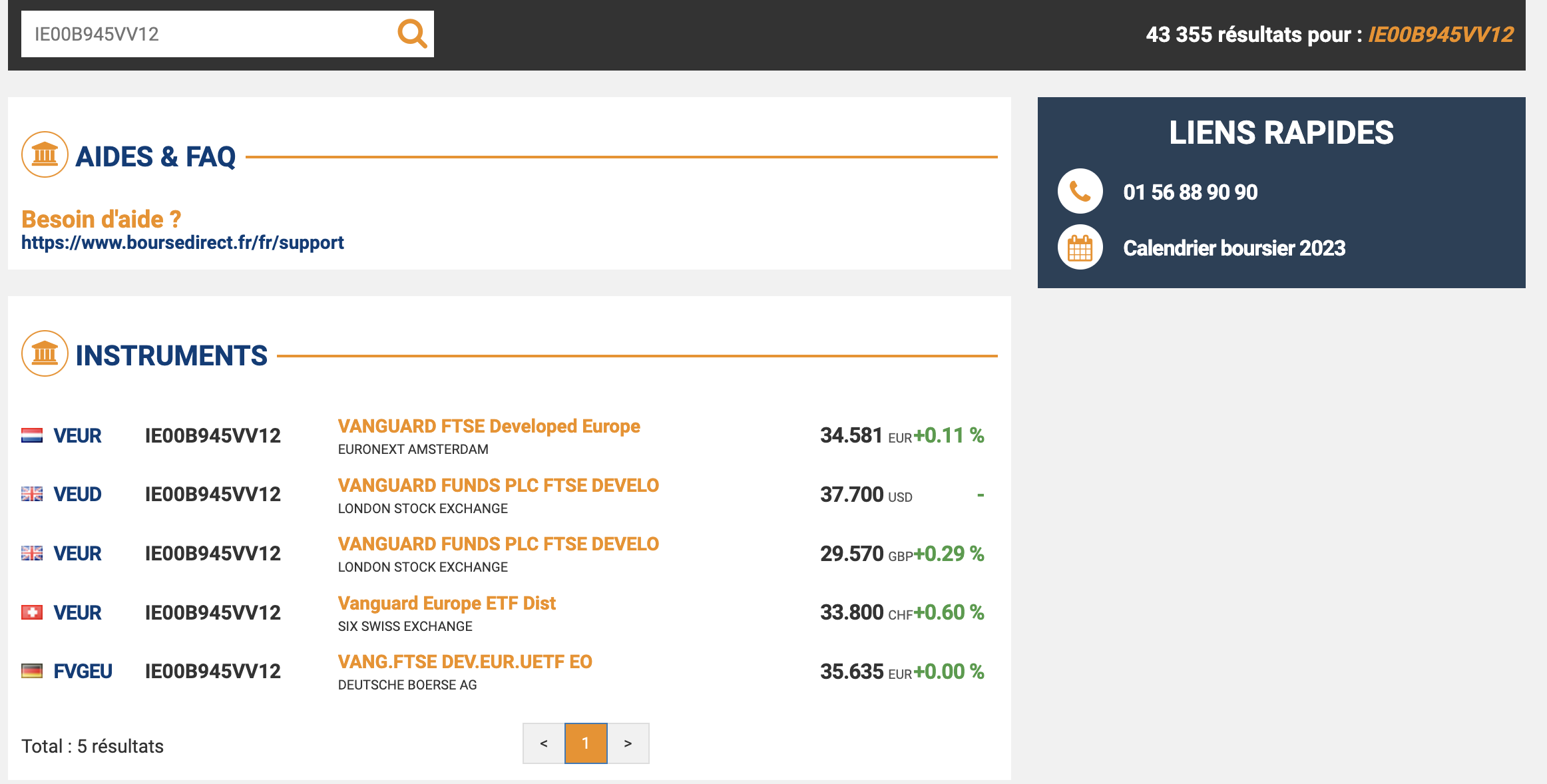1547x784 pixels.
Task: Select page 1 in pagination
Action: pyautogui.click(x=586, y=743)
